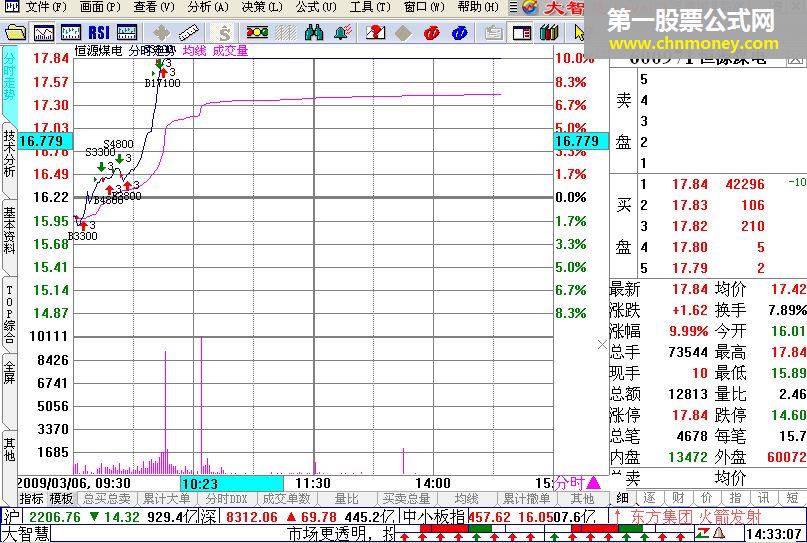This screenshot has width=807, height=543.
Task: Open the 窗口(W) menu
Action: click(x=424, y=7)
